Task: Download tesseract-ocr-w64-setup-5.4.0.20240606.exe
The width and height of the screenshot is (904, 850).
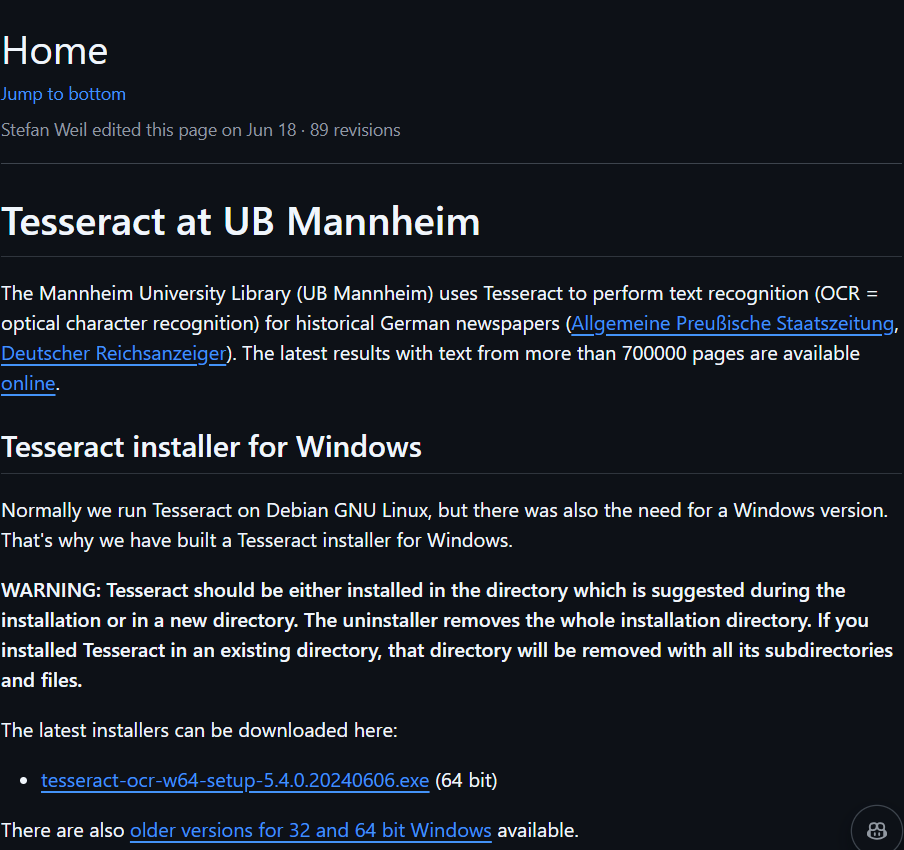Action: (x=235, y=780)
